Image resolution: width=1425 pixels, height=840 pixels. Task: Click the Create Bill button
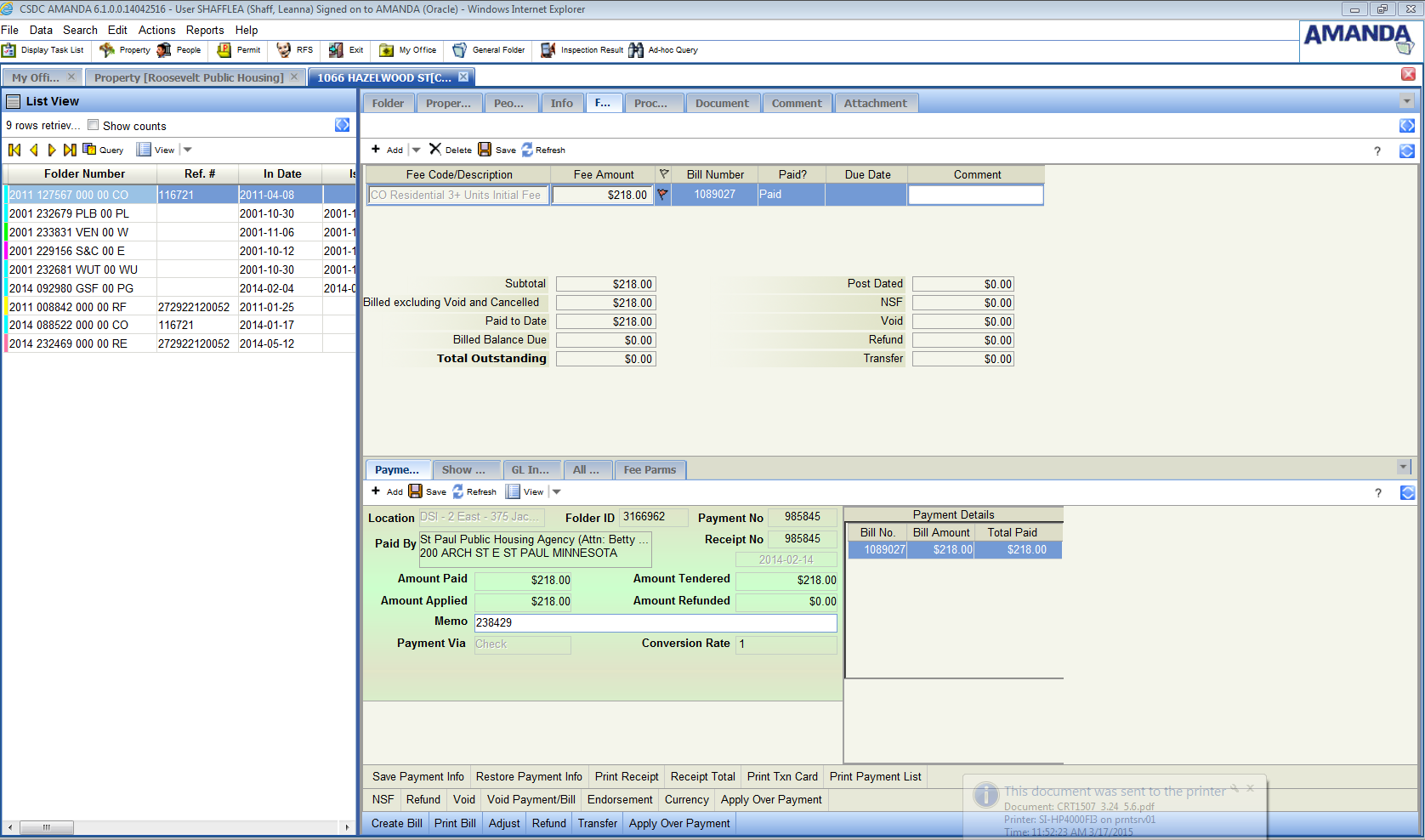[396, 823]
